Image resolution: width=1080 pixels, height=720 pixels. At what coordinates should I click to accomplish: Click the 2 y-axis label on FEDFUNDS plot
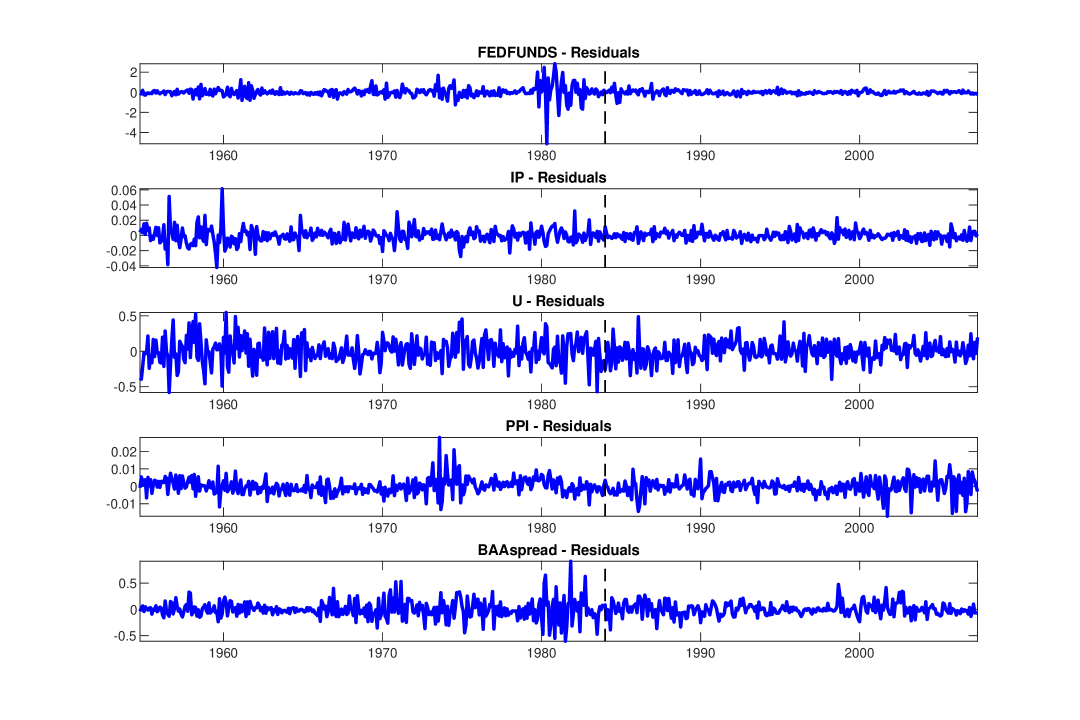134,72
